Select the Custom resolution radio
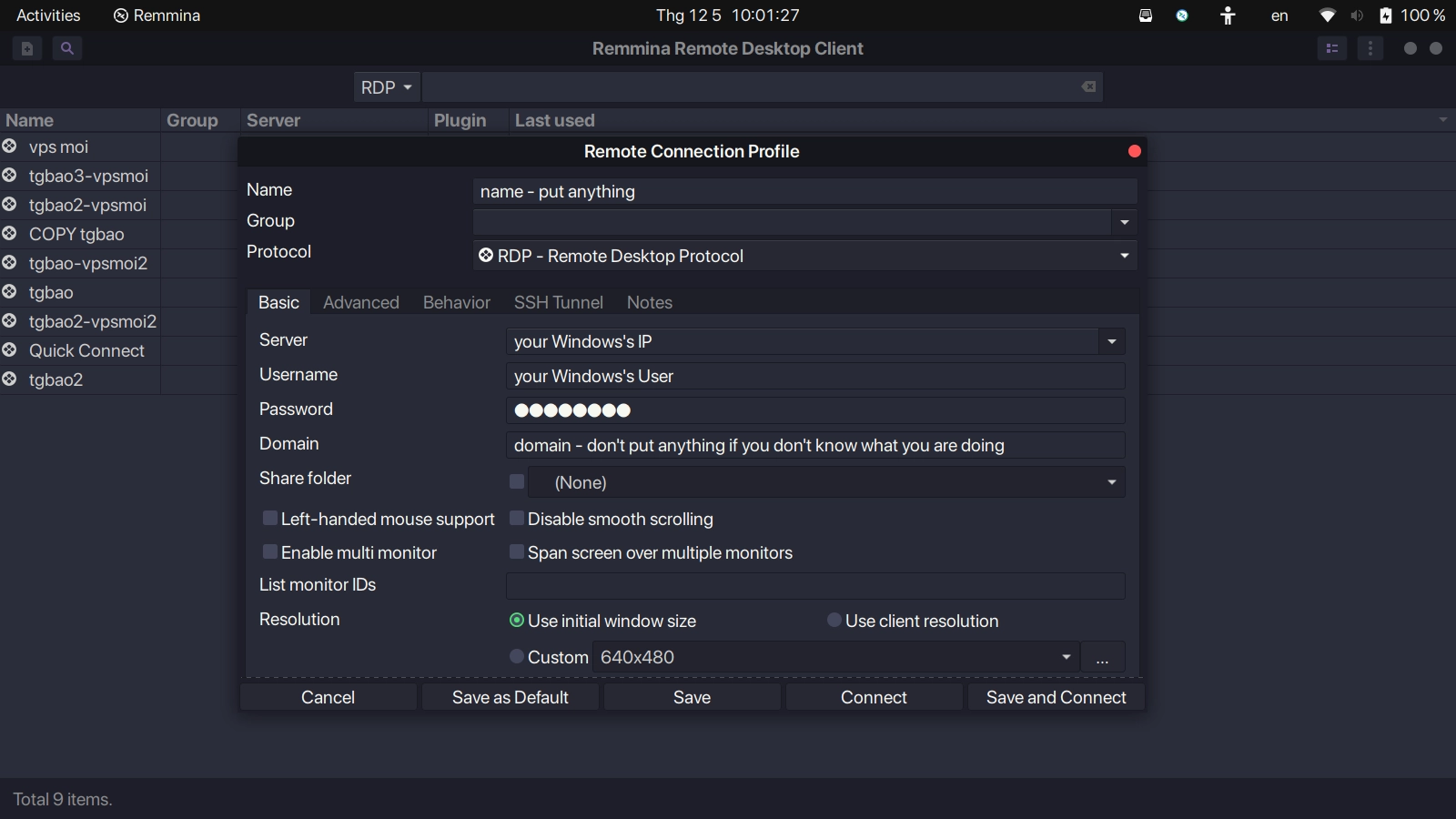The image size is (1456, 819). coord(517,656)
